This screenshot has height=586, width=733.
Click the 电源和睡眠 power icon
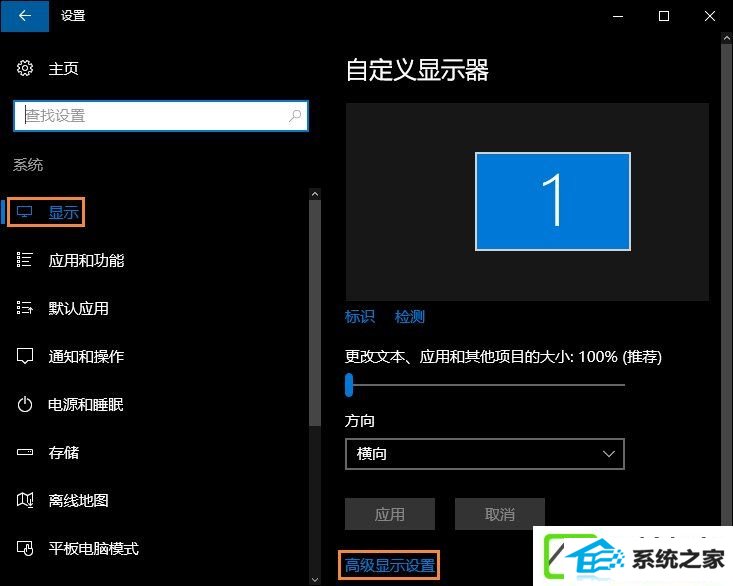25,404
